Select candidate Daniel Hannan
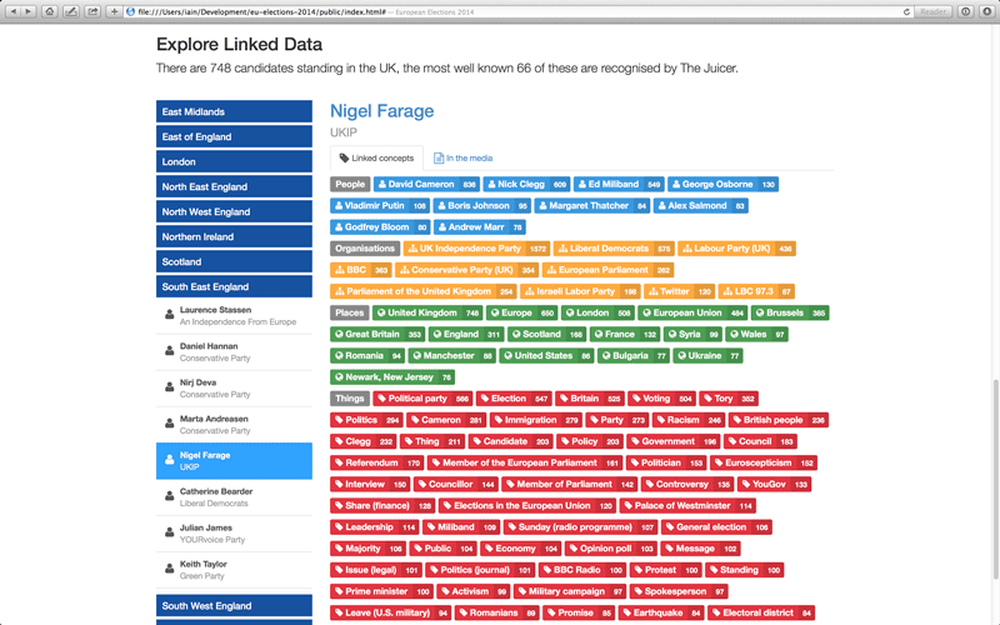Image resolution: width=1000 pixels, height=625 pixels. tap(234, 351)
